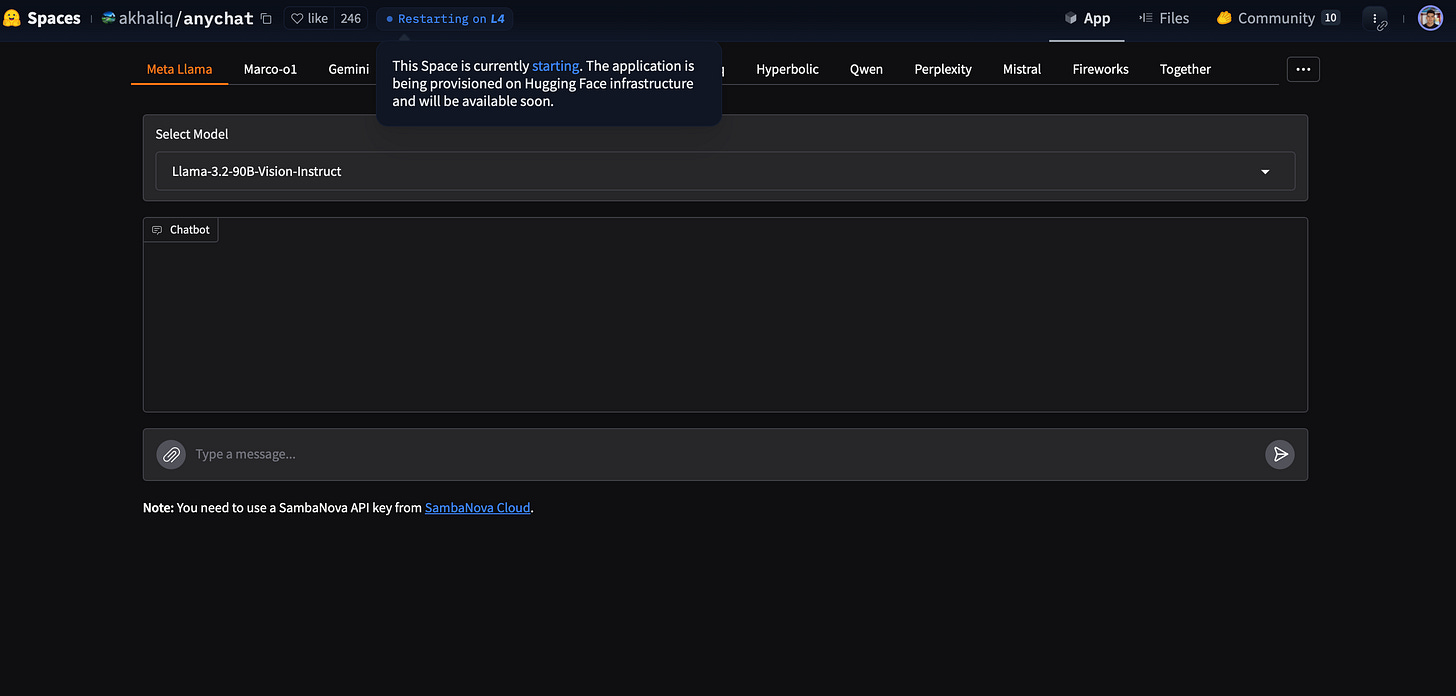Open the Community tab
The height and width of the screenshot is (696, 1456).
[x=1278, y=19]
